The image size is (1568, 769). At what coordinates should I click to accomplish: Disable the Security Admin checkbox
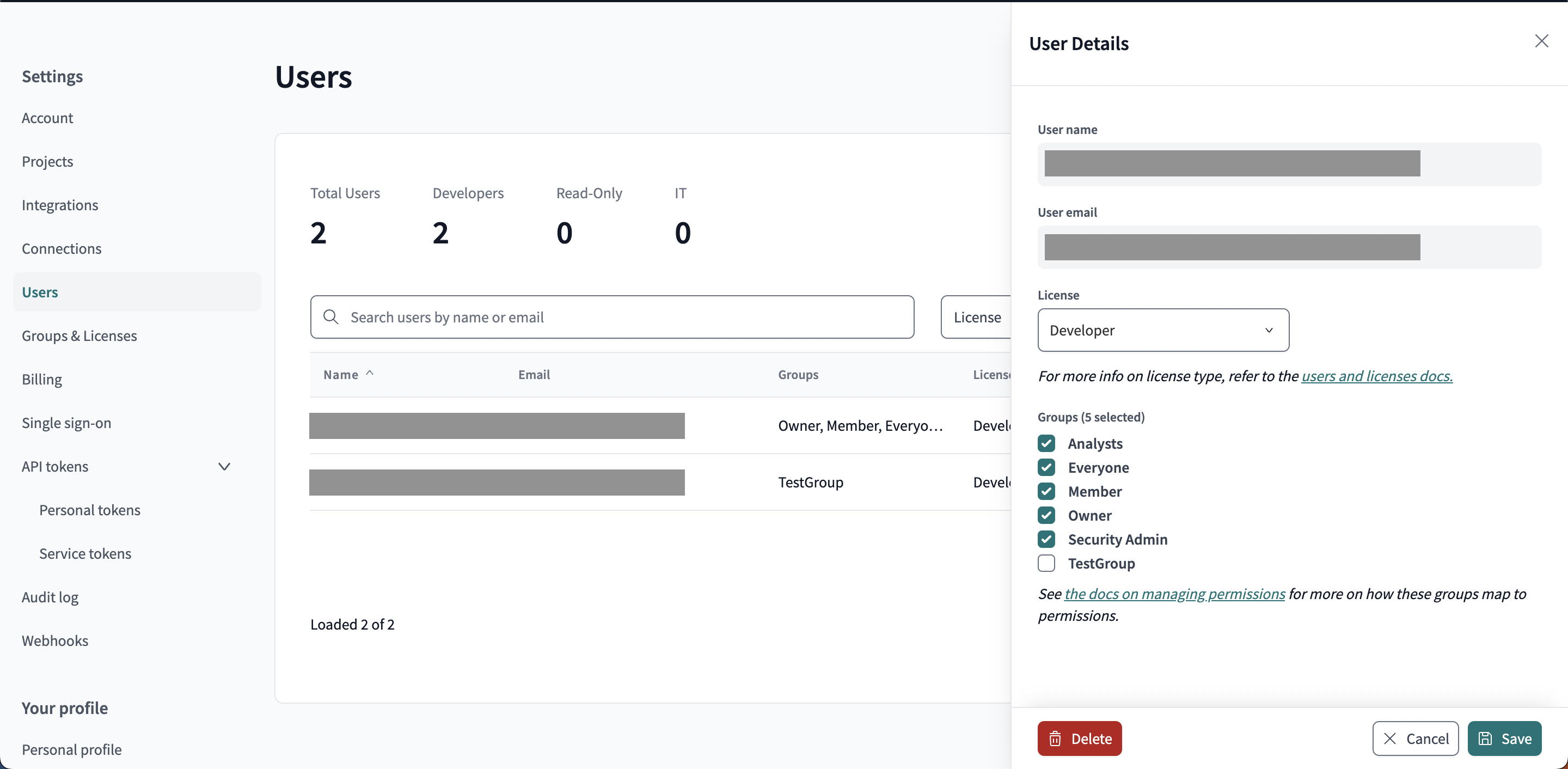(x=1046, y=538)
